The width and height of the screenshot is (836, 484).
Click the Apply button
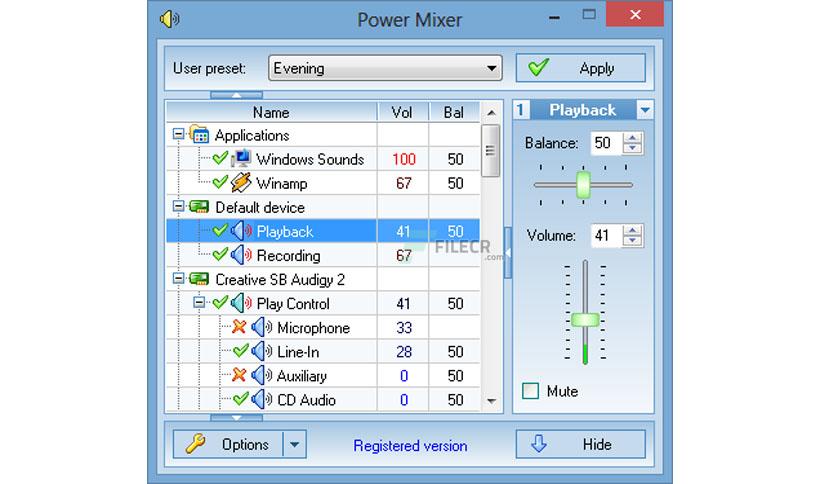(581, 68)
